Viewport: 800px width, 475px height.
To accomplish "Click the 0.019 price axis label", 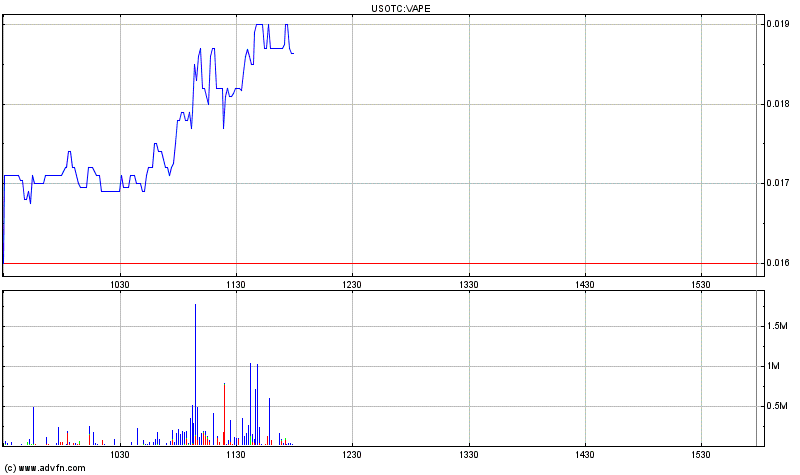I will [778, 24].
